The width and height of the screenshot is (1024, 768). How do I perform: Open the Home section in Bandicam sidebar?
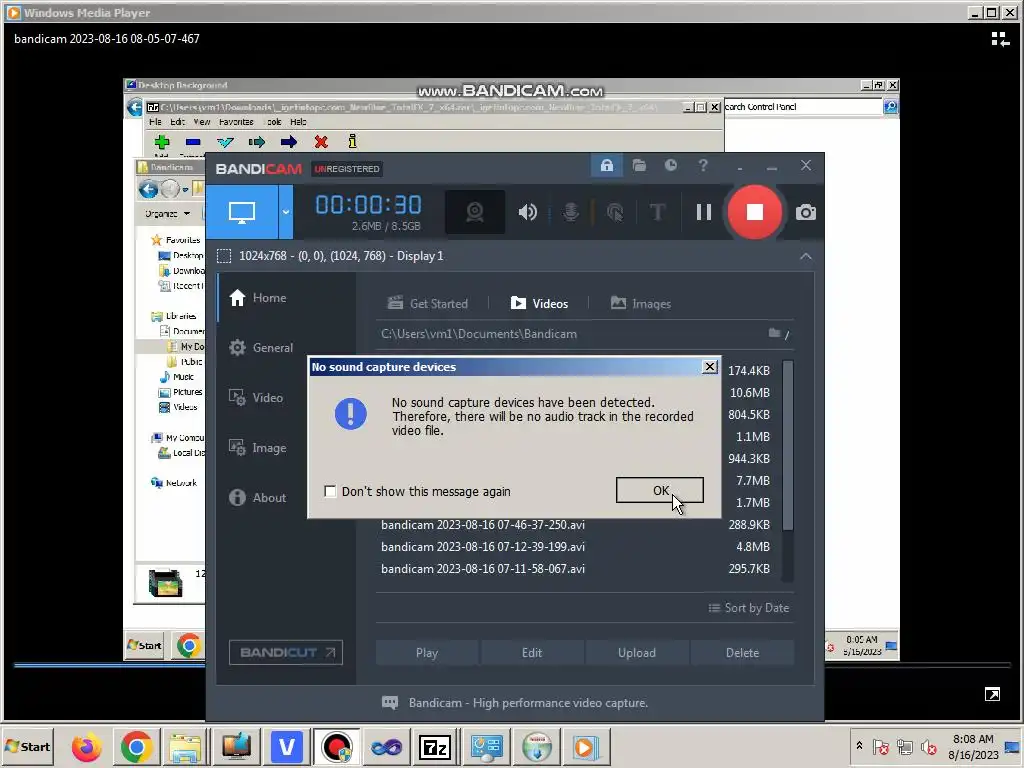tap(257, 298)
